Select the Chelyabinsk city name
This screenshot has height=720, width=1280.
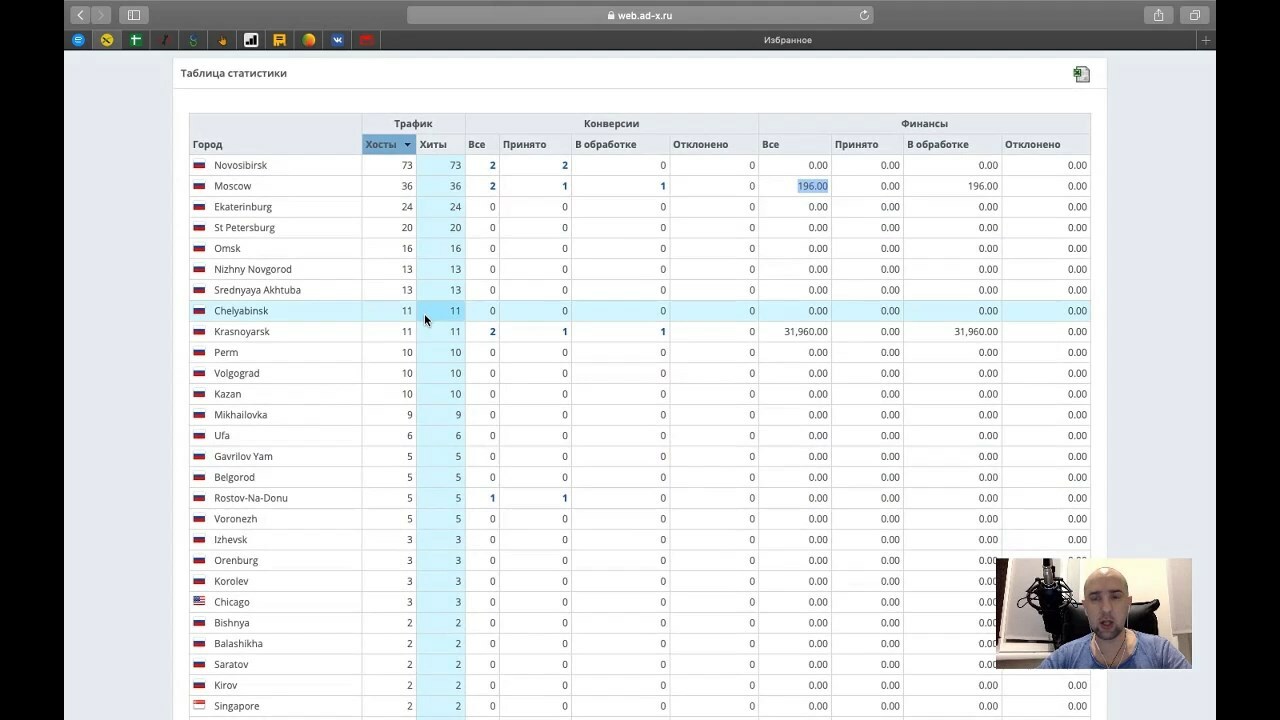tap(241, 311)
